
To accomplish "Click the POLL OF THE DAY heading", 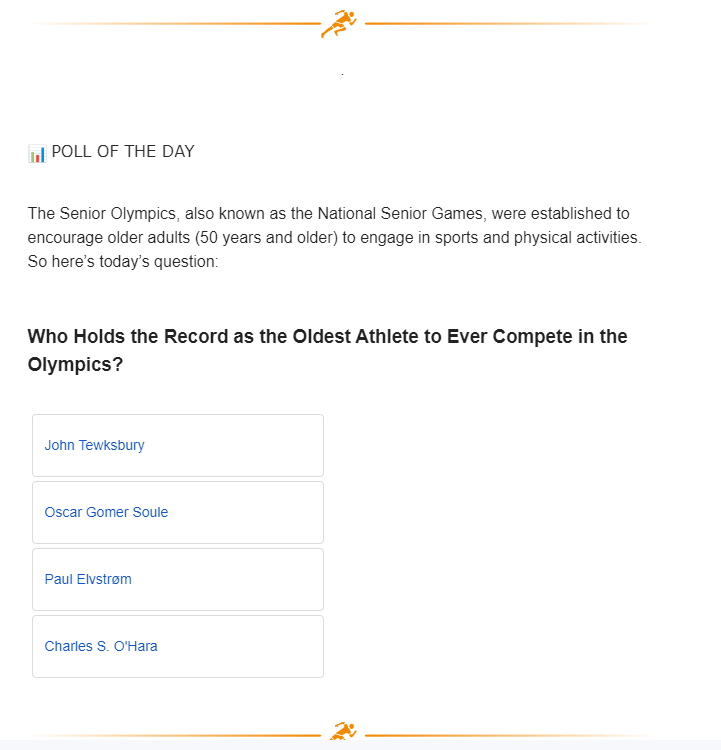I will 123,152.
